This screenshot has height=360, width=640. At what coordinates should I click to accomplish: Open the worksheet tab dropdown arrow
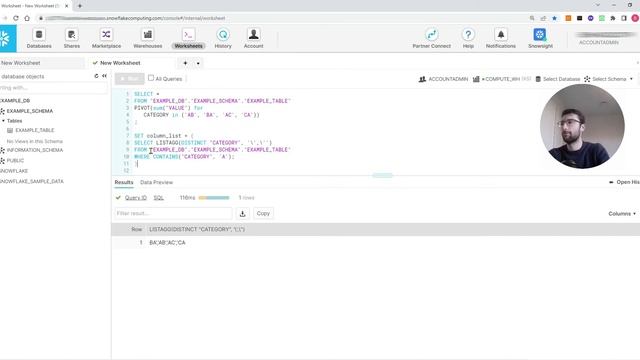(x=198, y=63)
